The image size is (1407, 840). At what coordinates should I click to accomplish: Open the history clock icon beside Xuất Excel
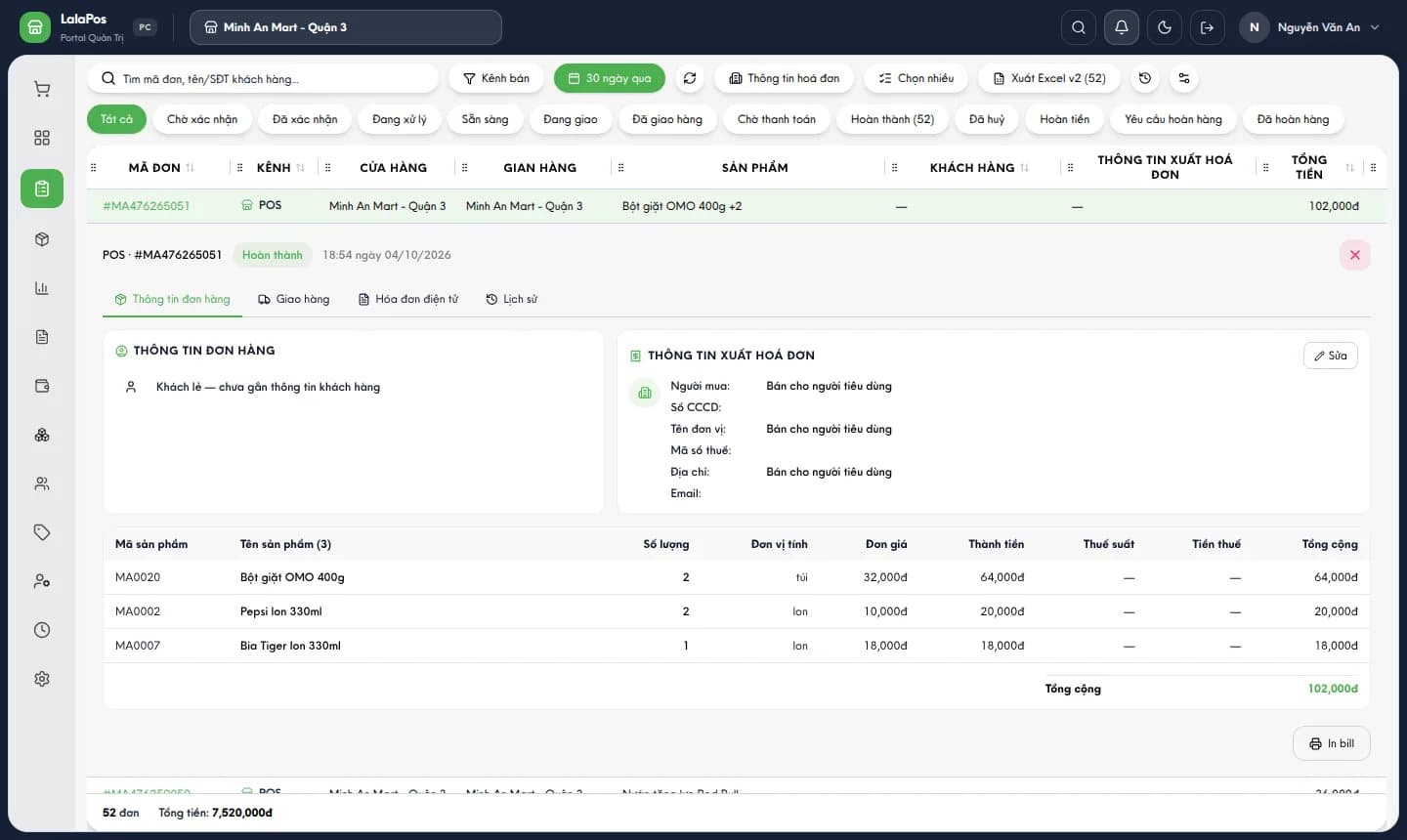coord(1145,78)
